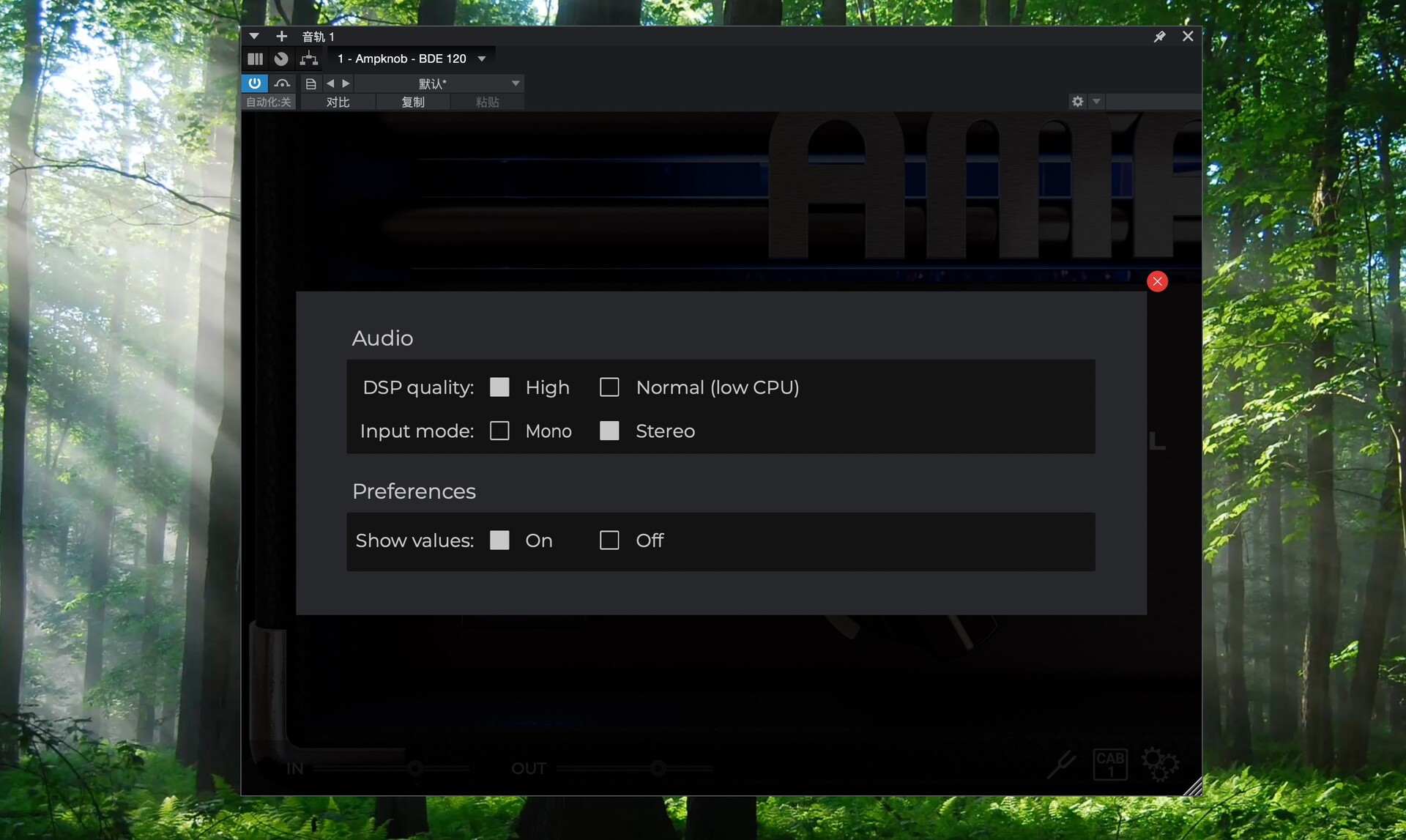Viewport: 1406px width, 840px height.
Task: Load the next preset arrow
Action: pyautogui.click(x=346, y=83)
